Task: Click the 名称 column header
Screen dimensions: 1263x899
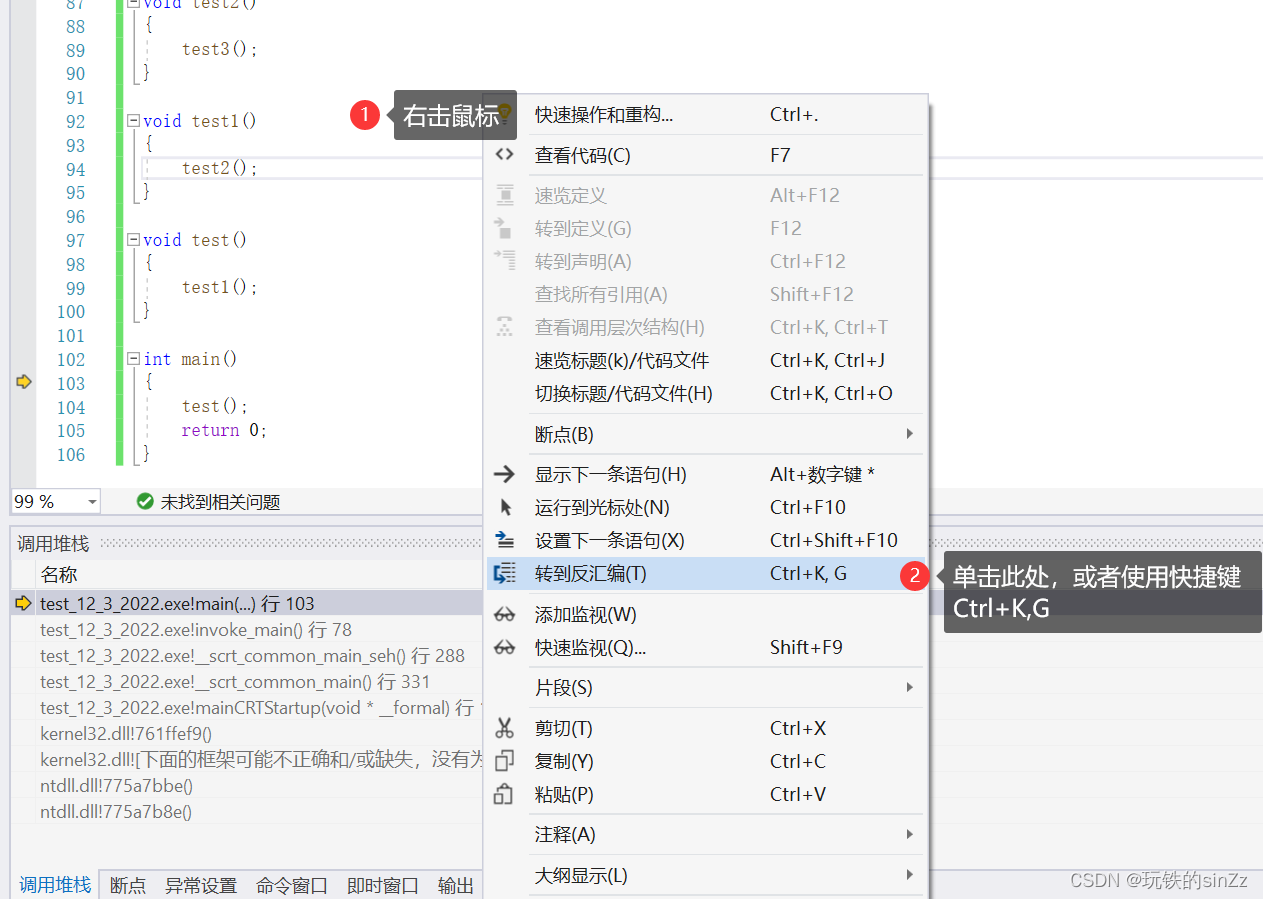Action: click(59, 575)
